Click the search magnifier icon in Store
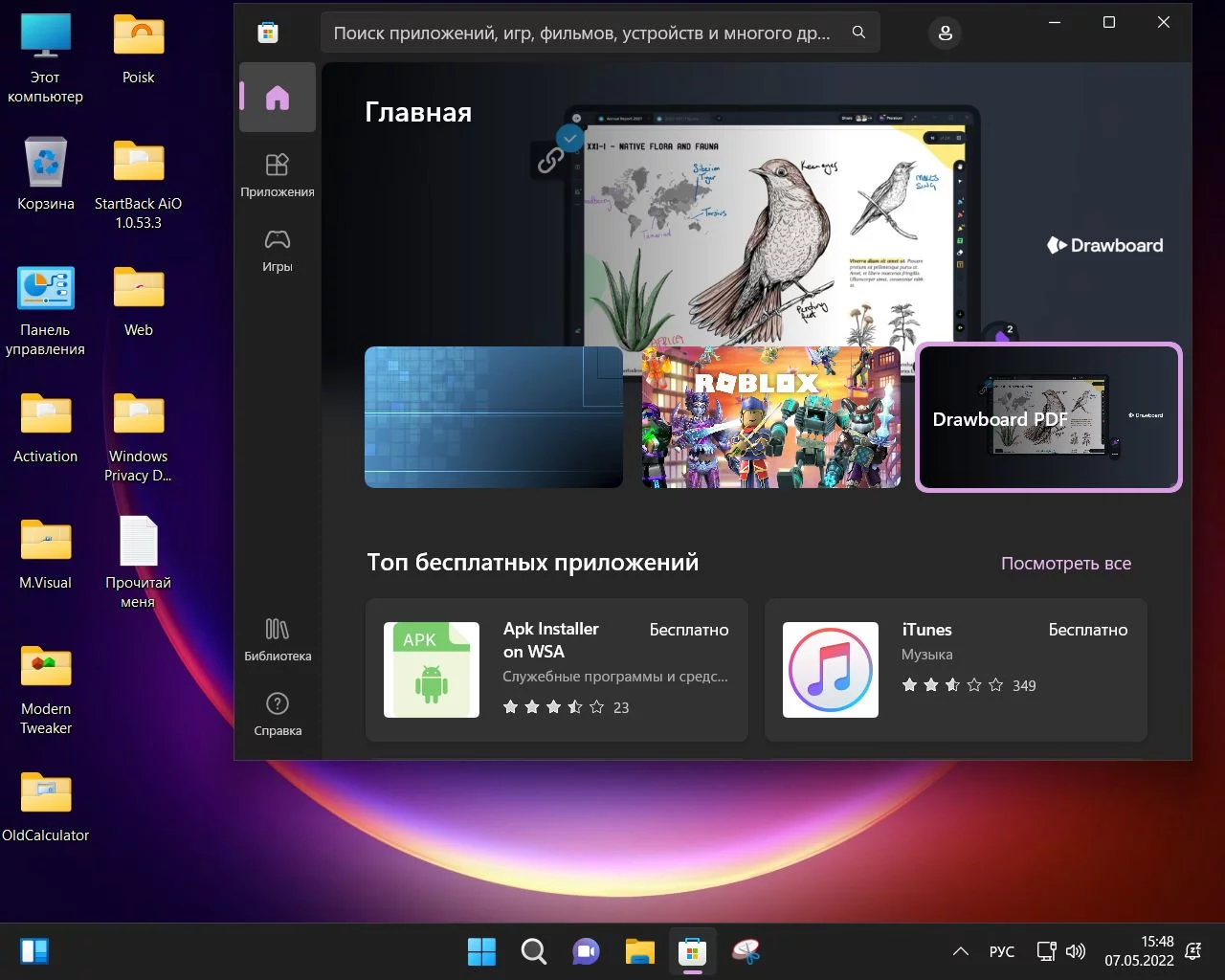The height and width of the screenshot is (980, 1225). coord(858,33)
